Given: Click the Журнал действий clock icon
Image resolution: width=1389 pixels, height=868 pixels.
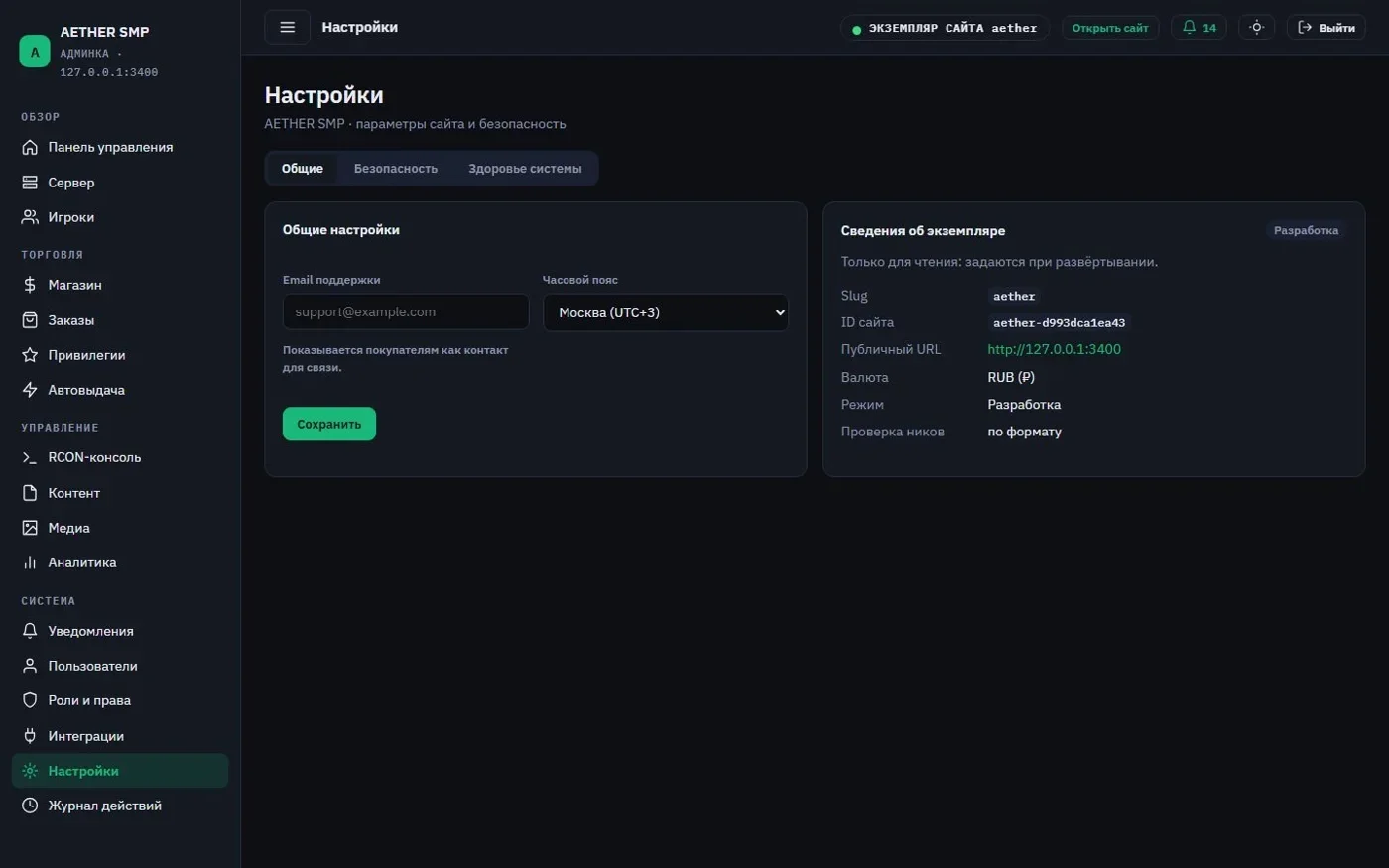Looking at the screenshot, I should pyautogui.click(x=30, y=806).
